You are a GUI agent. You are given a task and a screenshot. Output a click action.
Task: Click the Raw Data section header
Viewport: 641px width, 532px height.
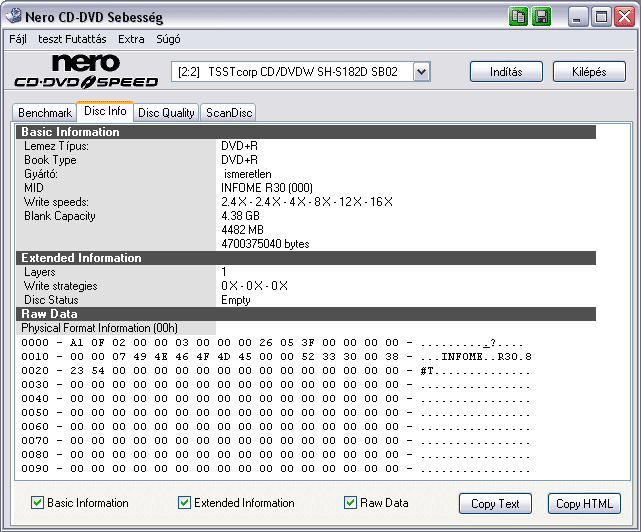306,314
